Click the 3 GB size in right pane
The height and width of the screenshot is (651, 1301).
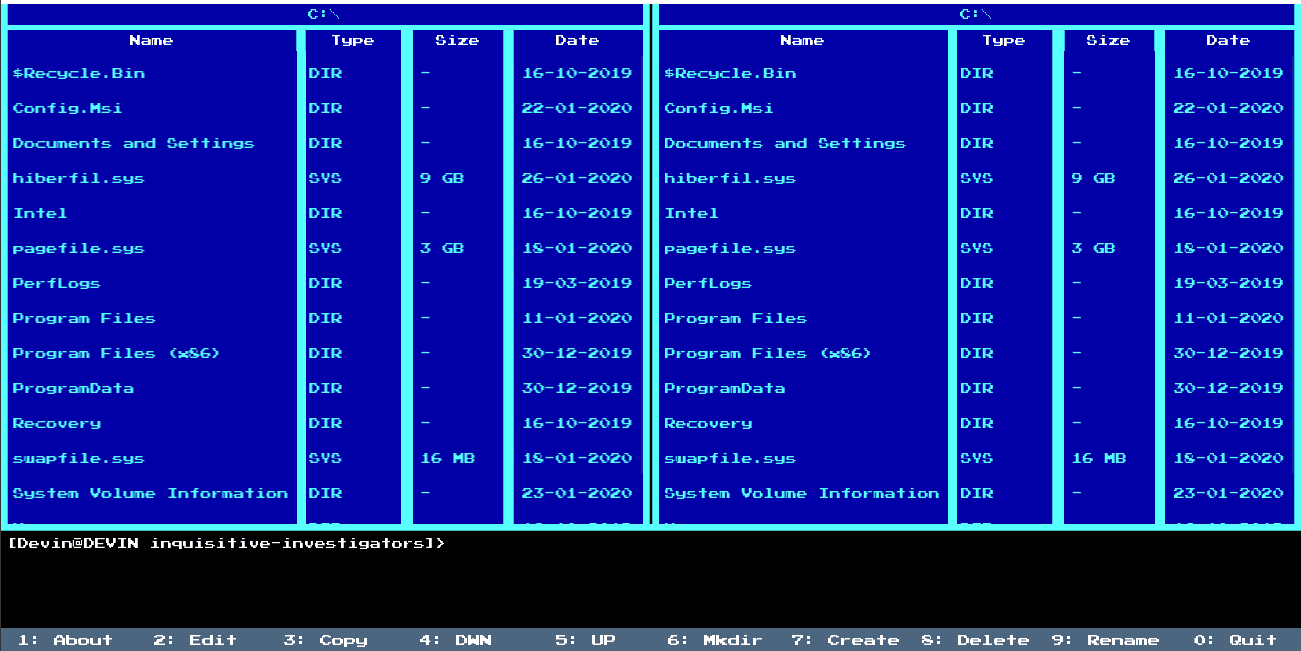(1093, 248)
